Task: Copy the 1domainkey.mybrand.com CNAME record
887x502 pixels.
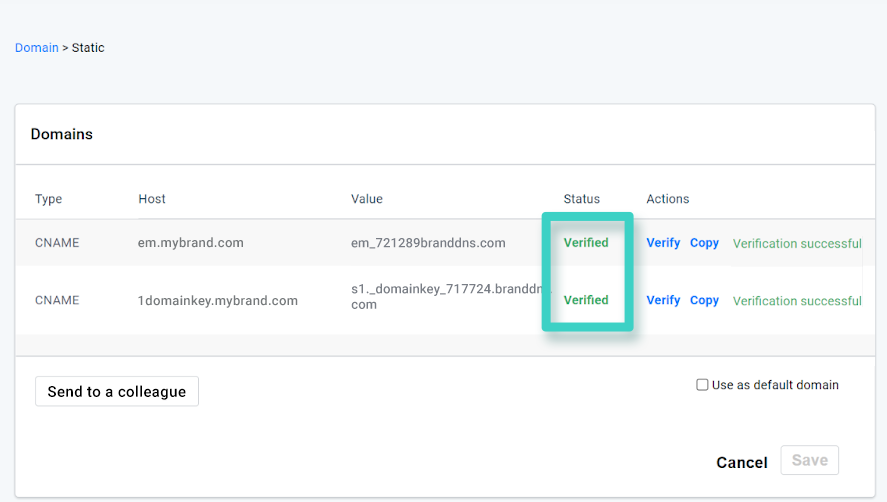Action: [704, 300]
